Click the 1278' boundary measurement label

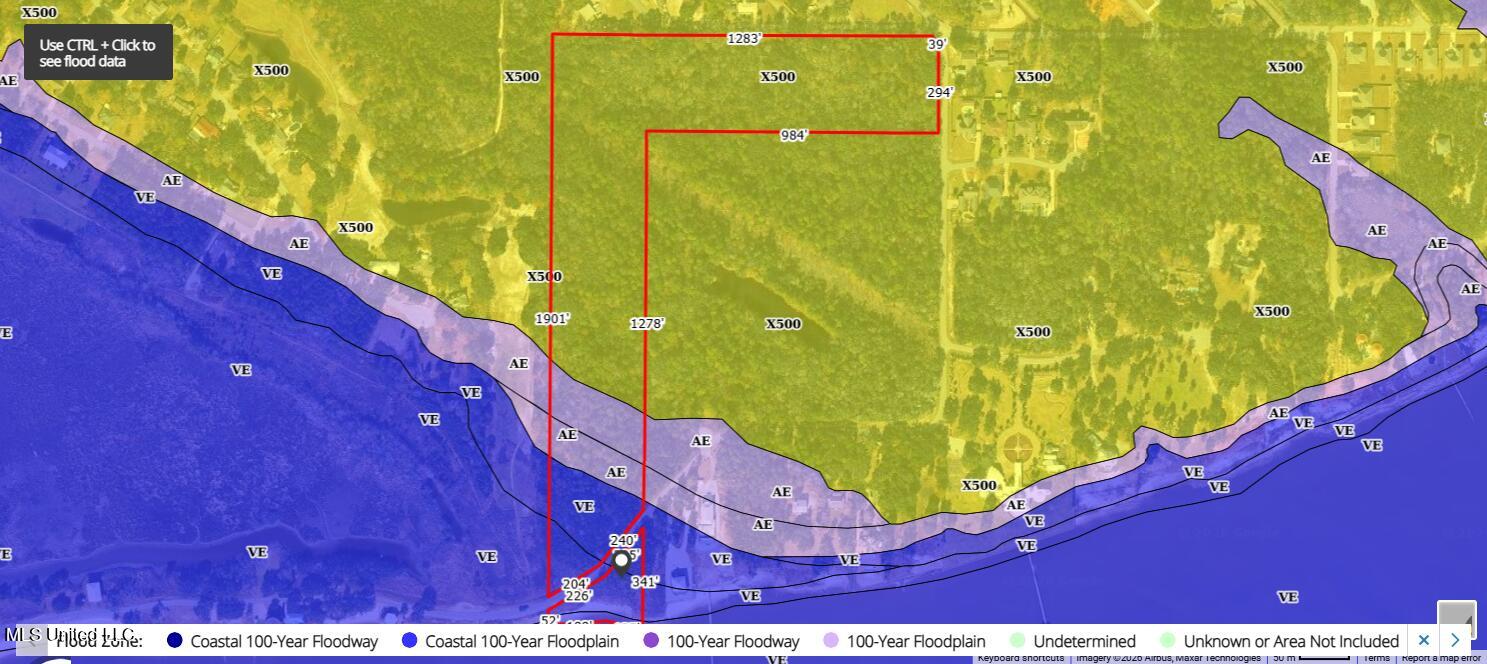647,323
